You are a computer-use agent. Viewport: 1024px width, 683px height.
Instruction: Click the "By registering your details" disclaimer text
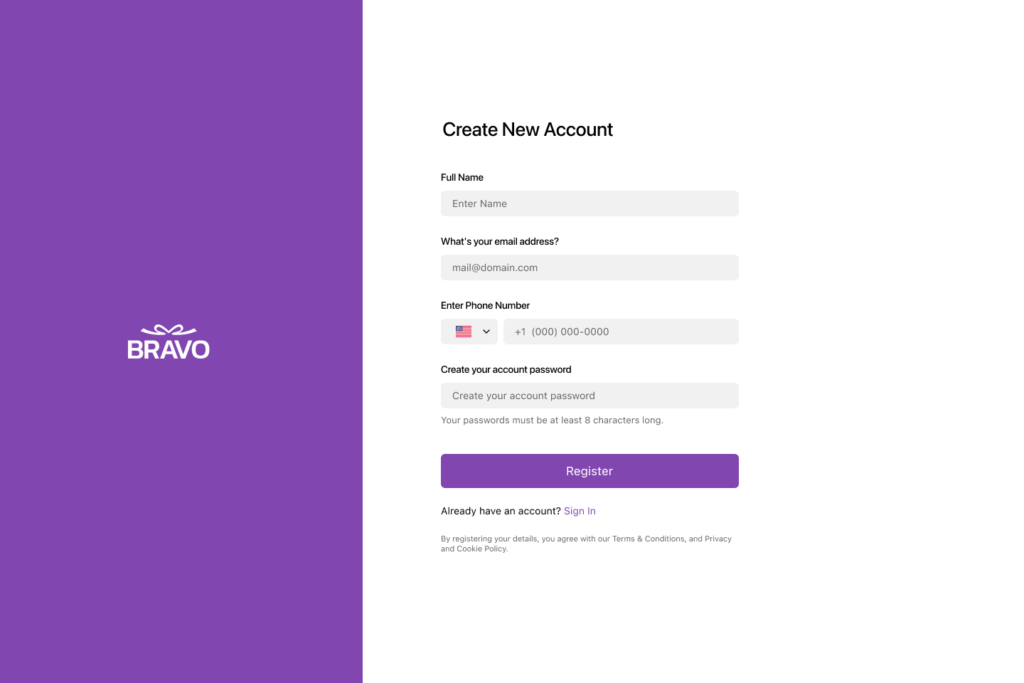point(520,539)
